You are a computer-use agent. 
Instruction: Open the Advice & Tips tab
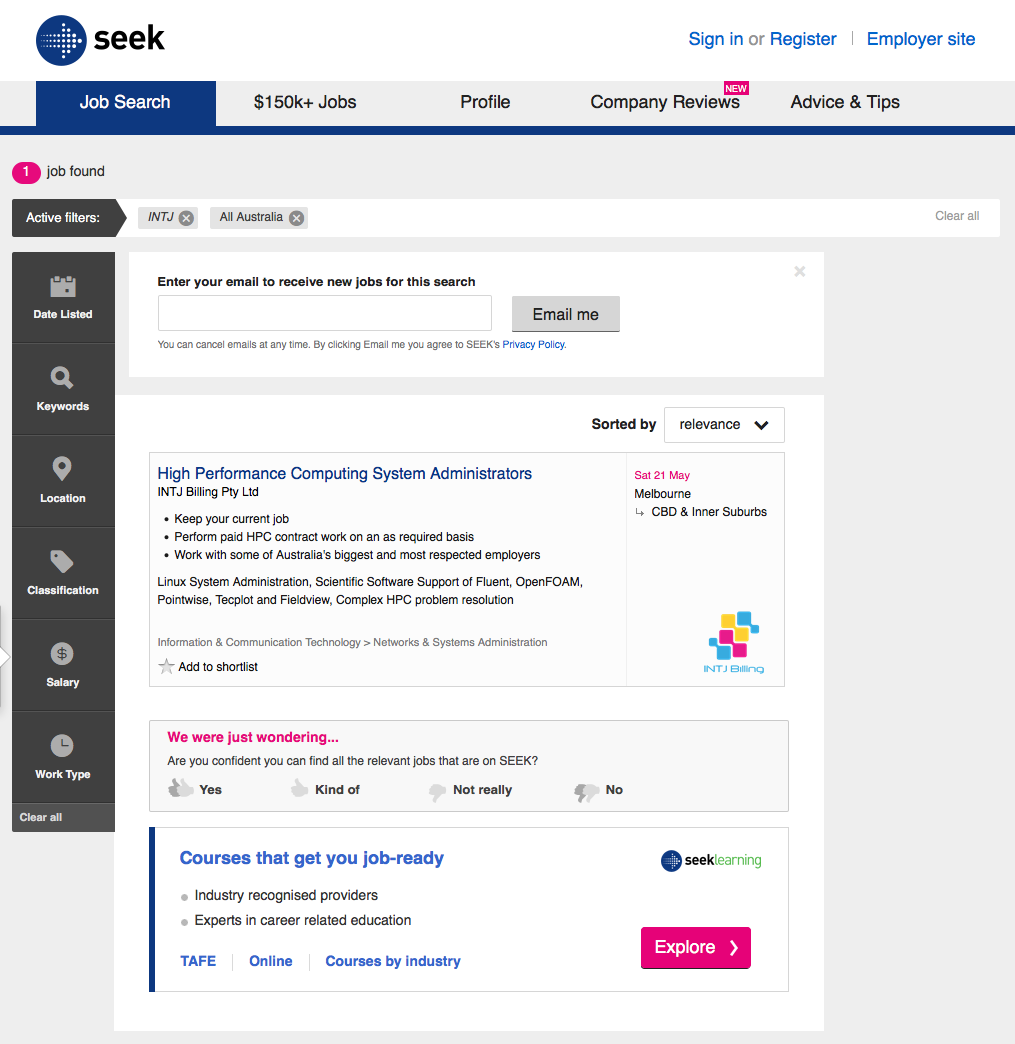pos(845,103)
